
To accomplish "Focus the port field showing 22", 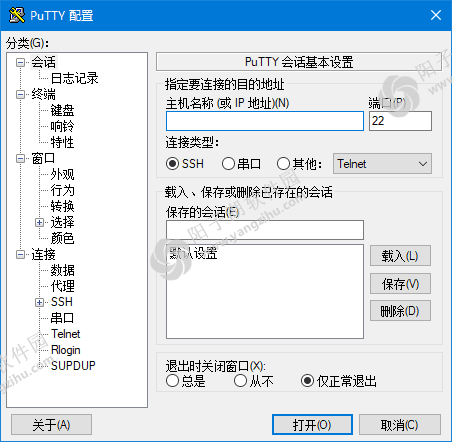I will pyautogui.click(x=400, y=121).
